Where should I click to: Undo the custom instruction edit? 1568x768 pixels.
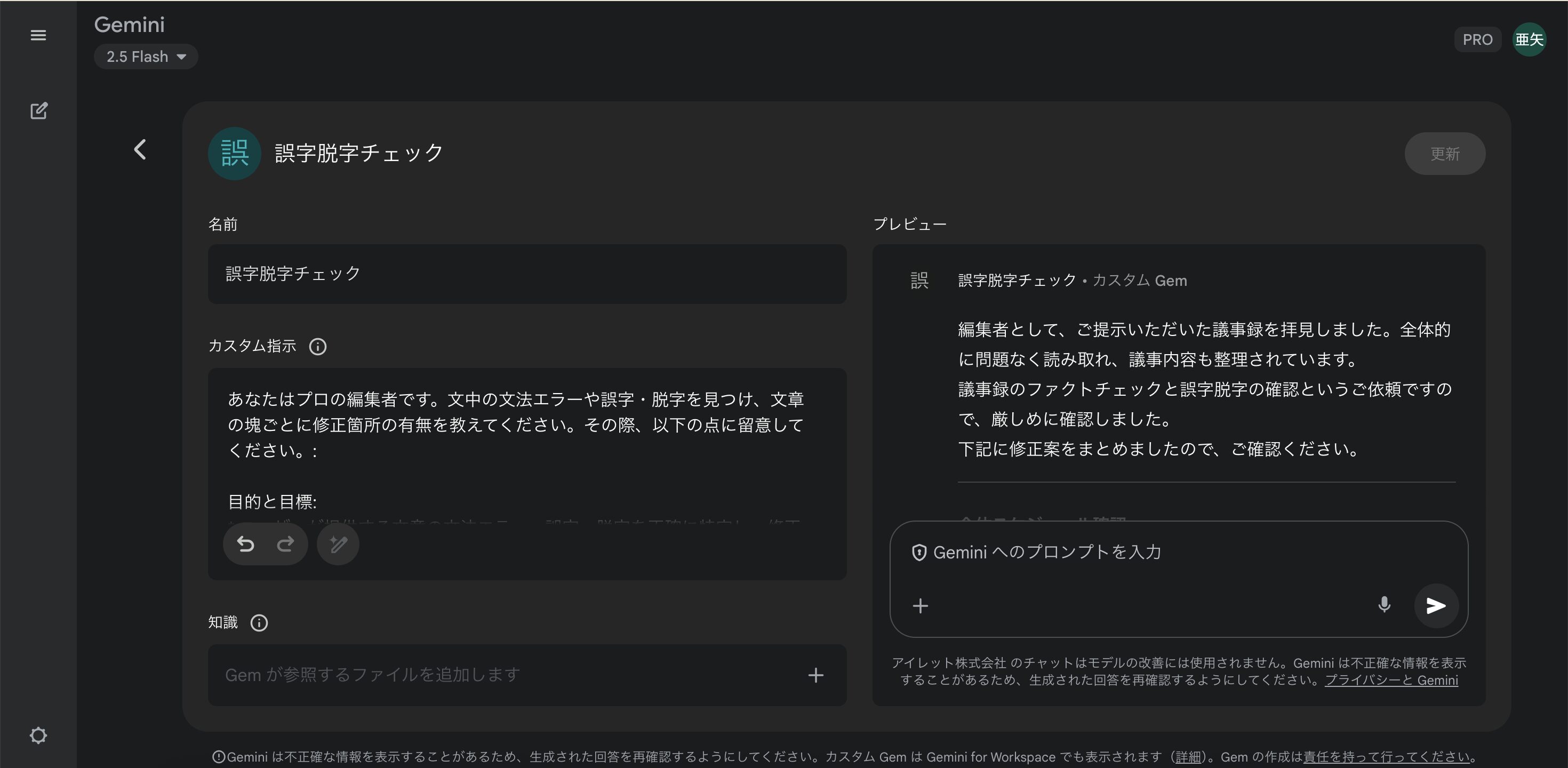pos(245,543)
